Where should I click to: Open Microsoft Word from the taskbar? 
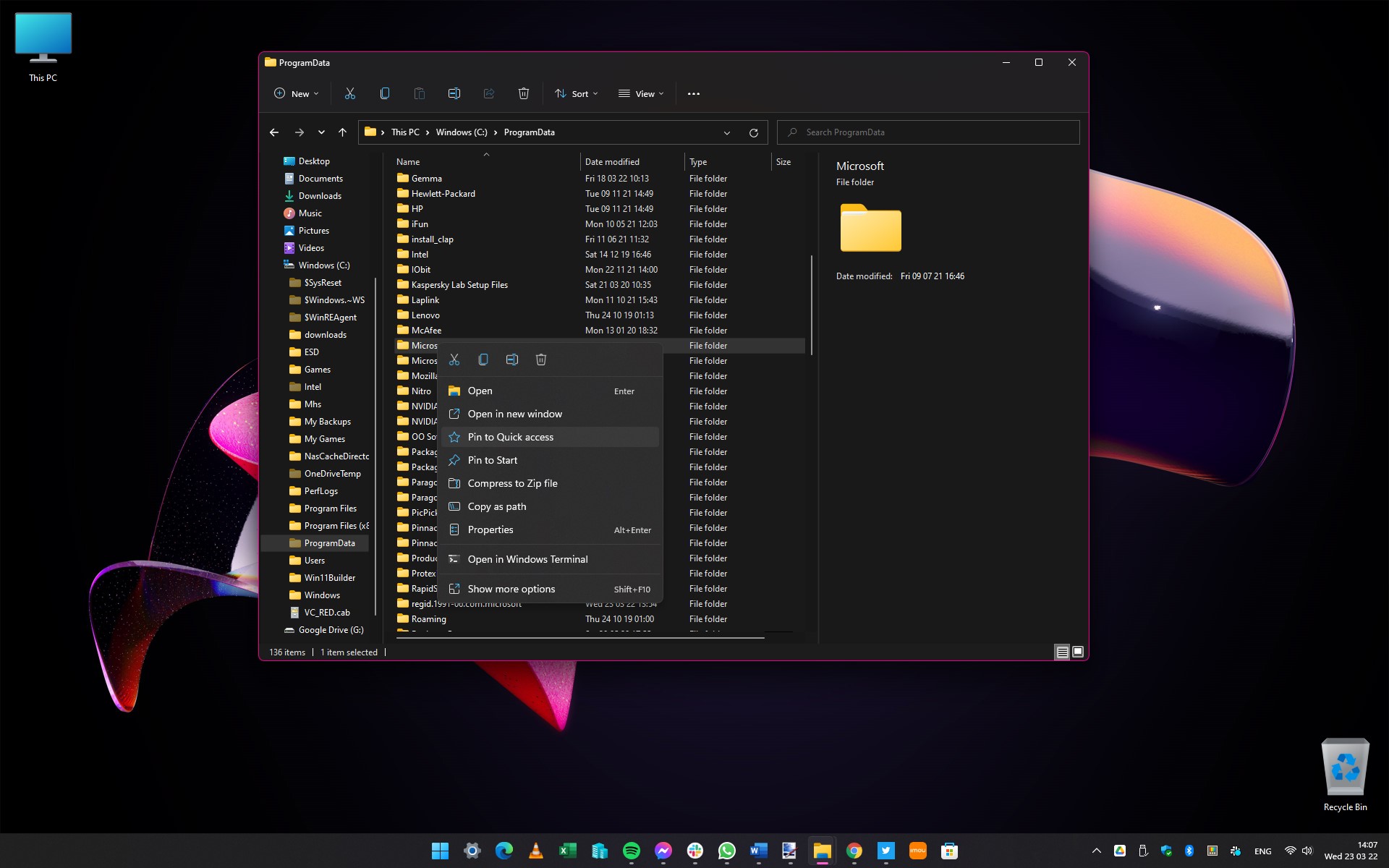point(758,851)
